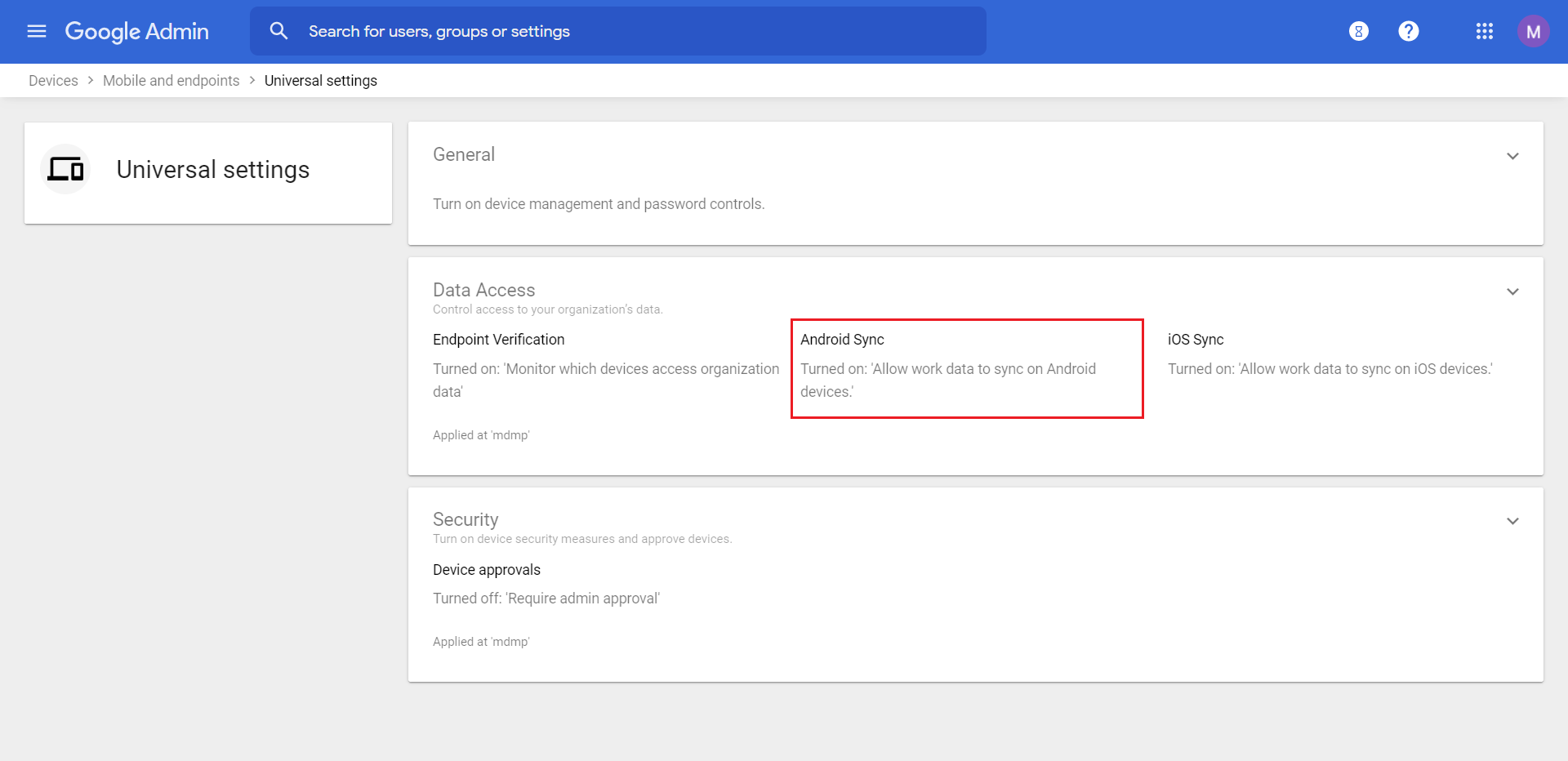The width and height of the screenshot is (1568, 761).
Task: Open the hourglass tasks icon
Action: 1358,31
